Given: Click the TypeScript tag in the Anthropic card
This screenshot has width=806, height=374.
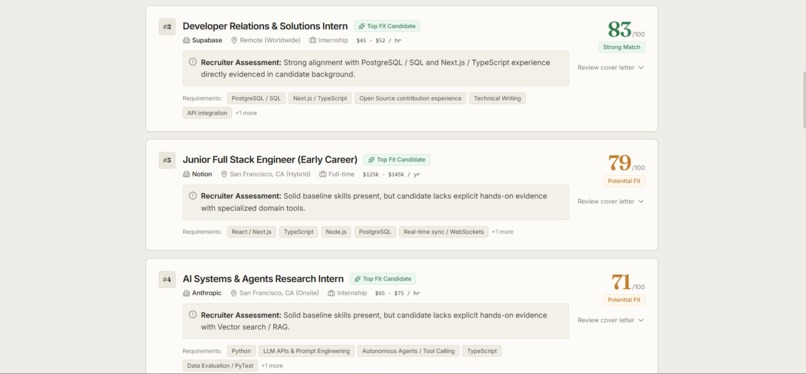Looking at the screenshot, I should point(482,351).
